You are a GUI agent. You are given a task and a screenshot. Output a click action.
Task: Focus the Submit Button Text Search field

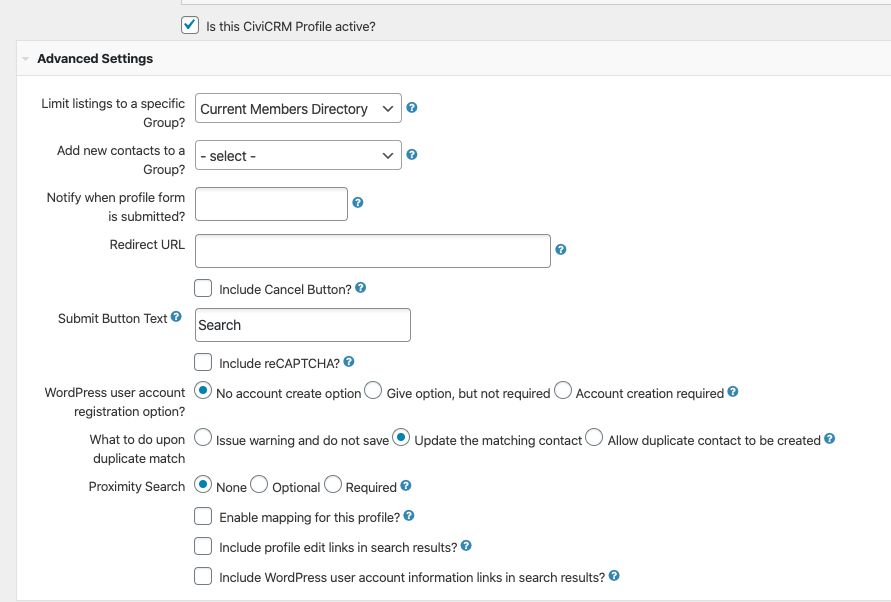pos(303,325)
